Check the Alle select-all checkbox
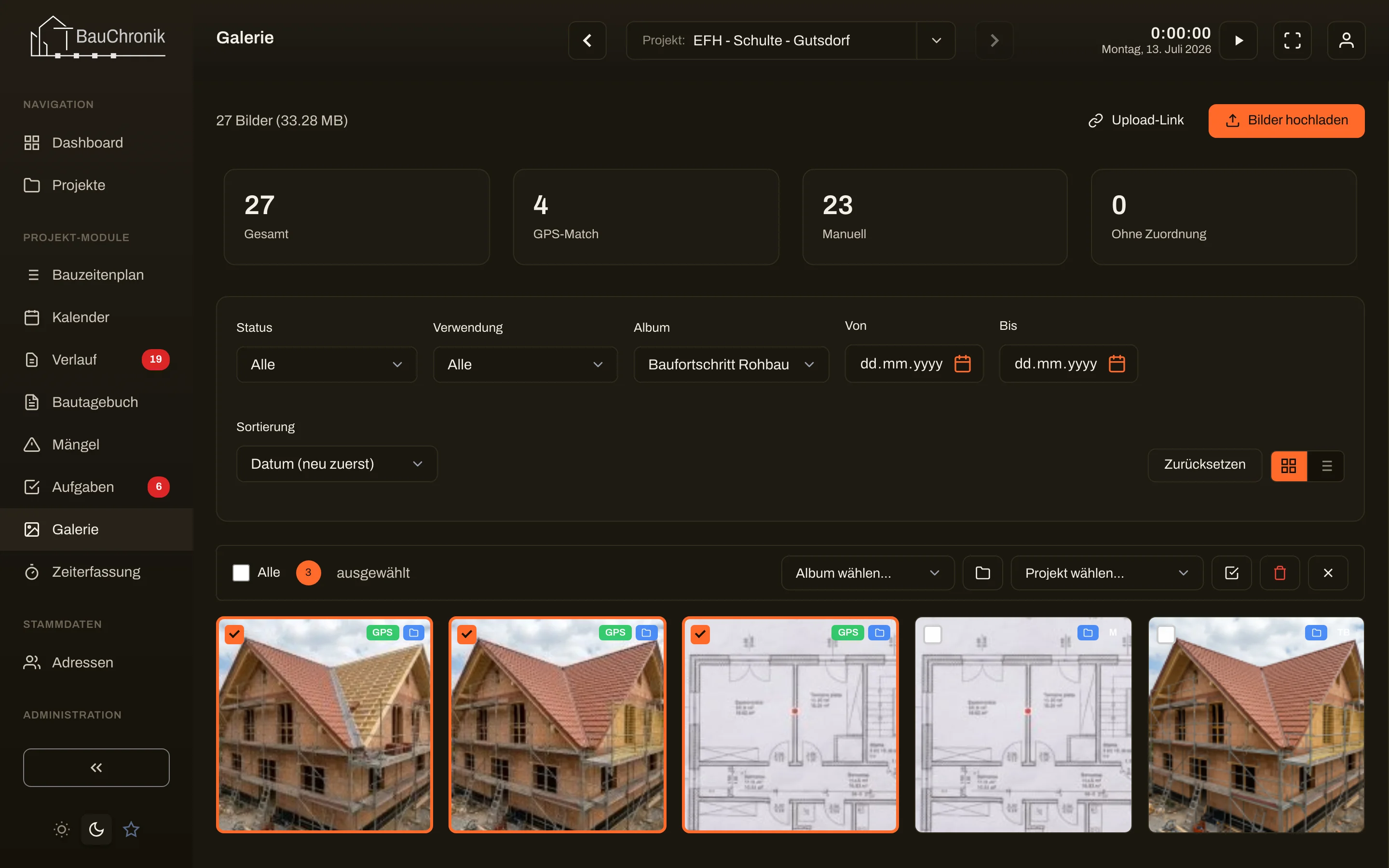1389x868 pixels. coord(241,572)
